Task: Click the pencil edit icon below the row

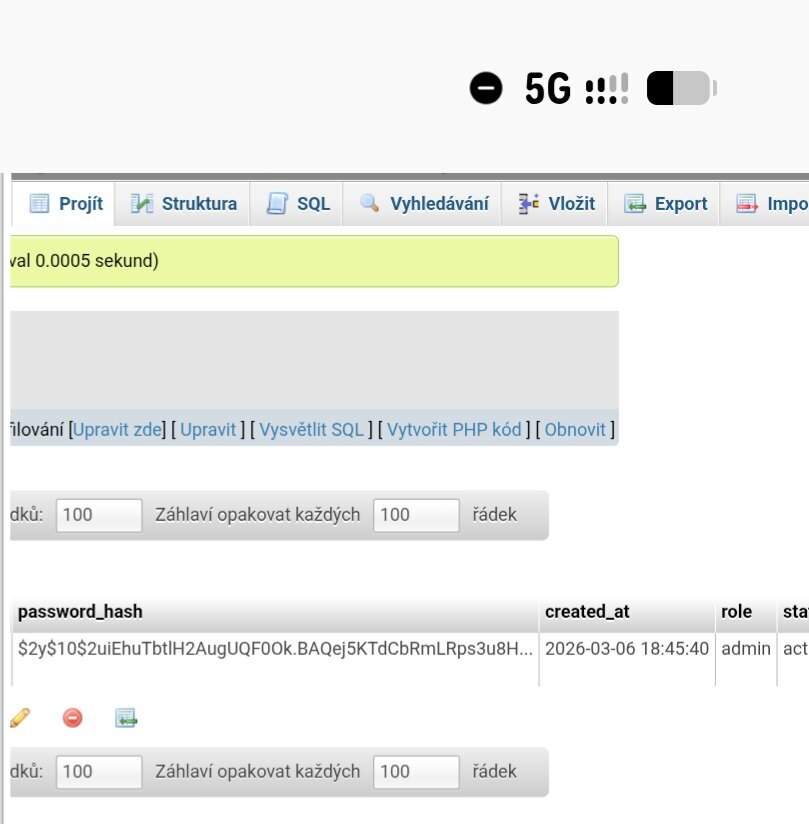Action: pos(19,717)
